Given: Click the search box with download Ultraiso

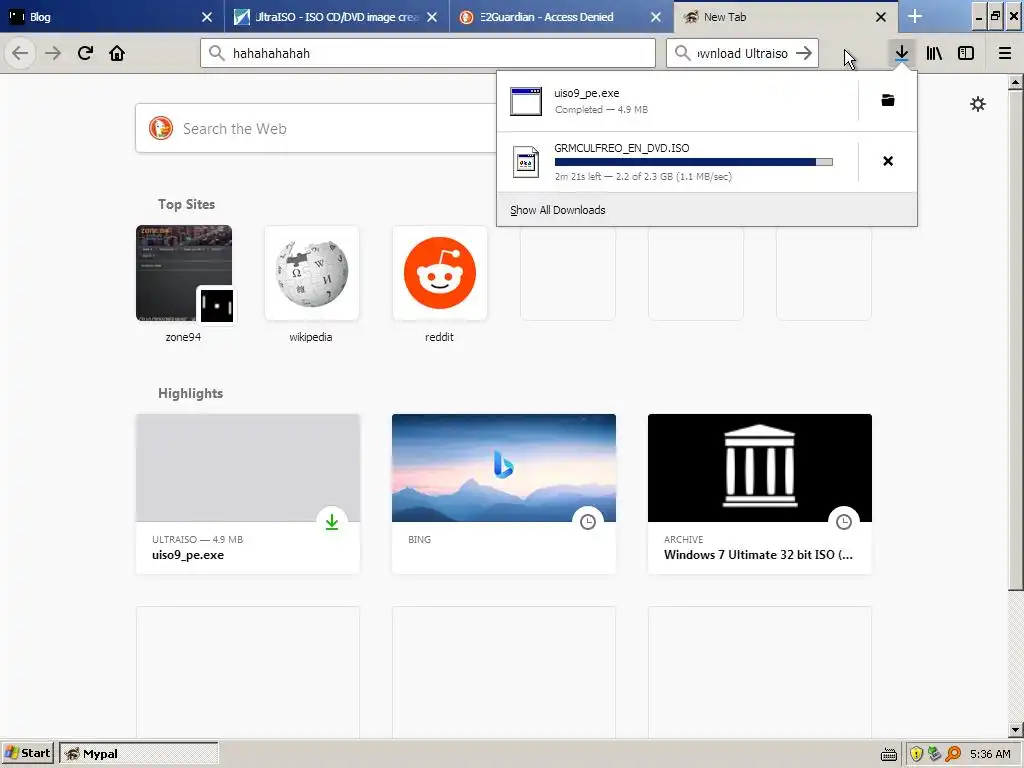Looking at the screenshot, I should (x=742, y=53).
